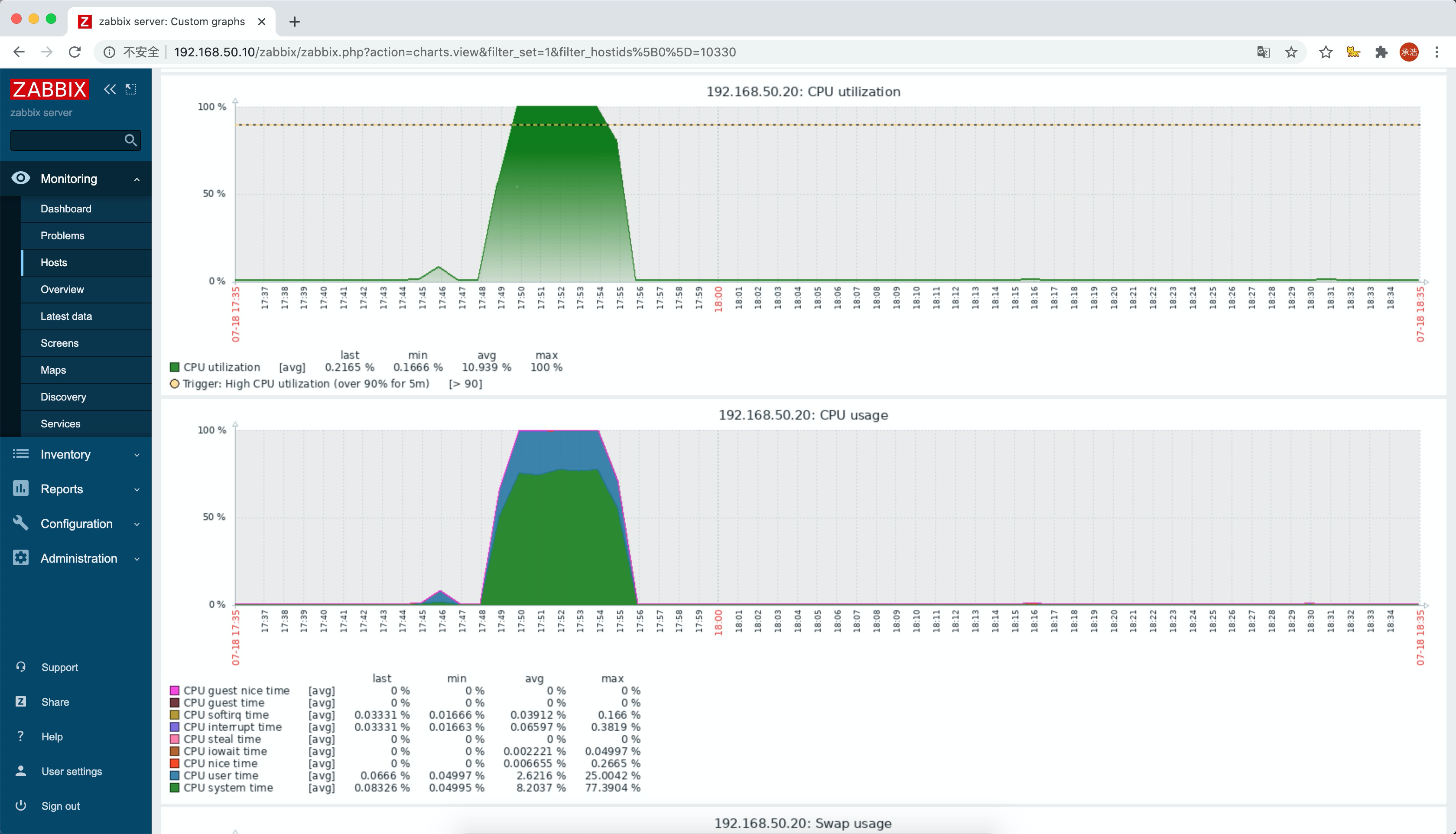Bookmark this page with the star icon

click(x=1291, y=52)
